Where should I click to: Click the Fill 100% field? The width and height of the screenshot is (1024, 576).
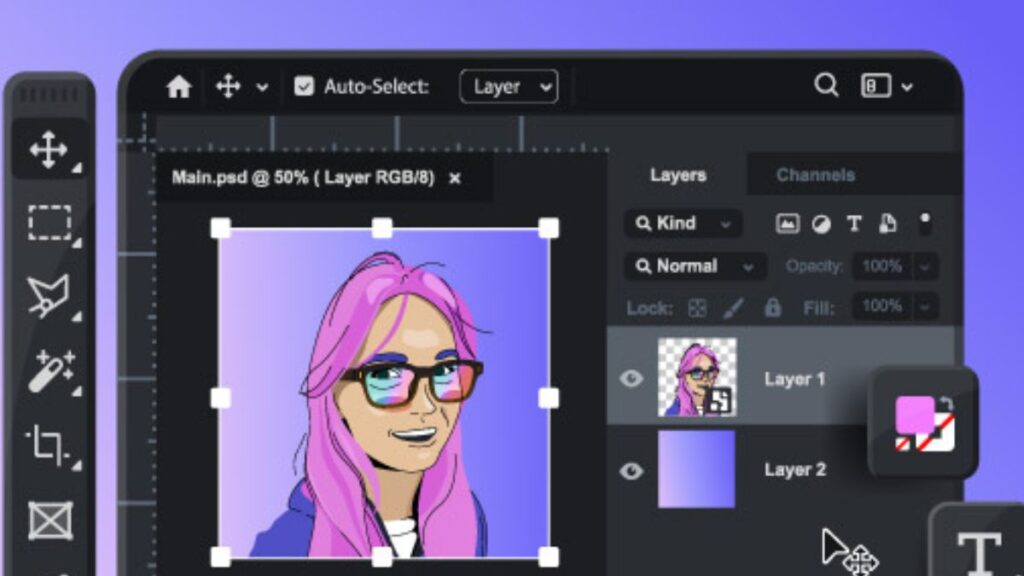coord(882,306)
